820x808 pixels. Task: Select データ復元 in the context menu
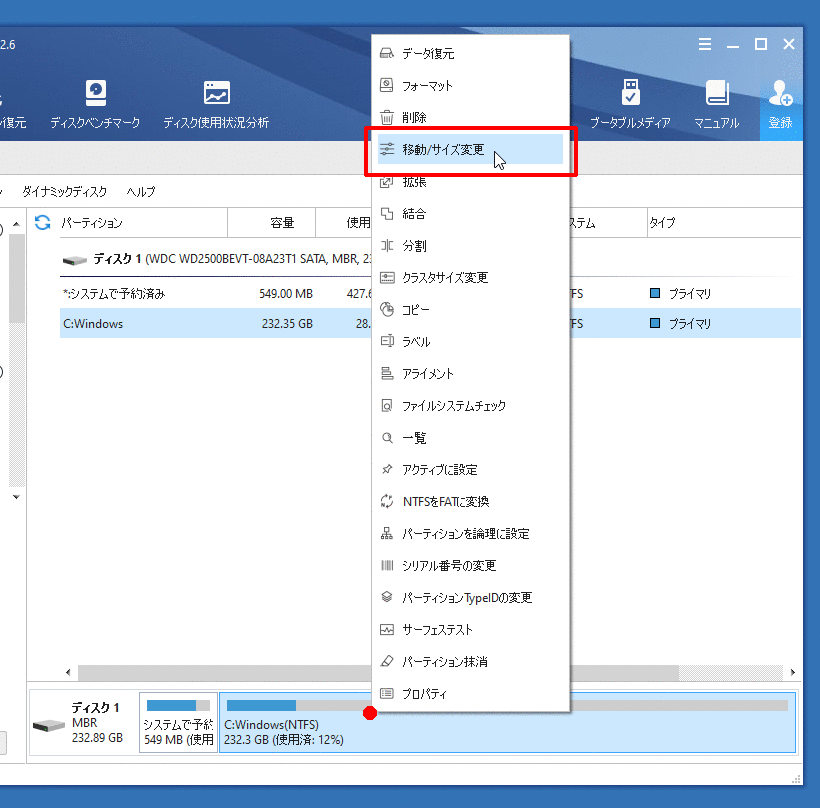click(x=428, y=54)
